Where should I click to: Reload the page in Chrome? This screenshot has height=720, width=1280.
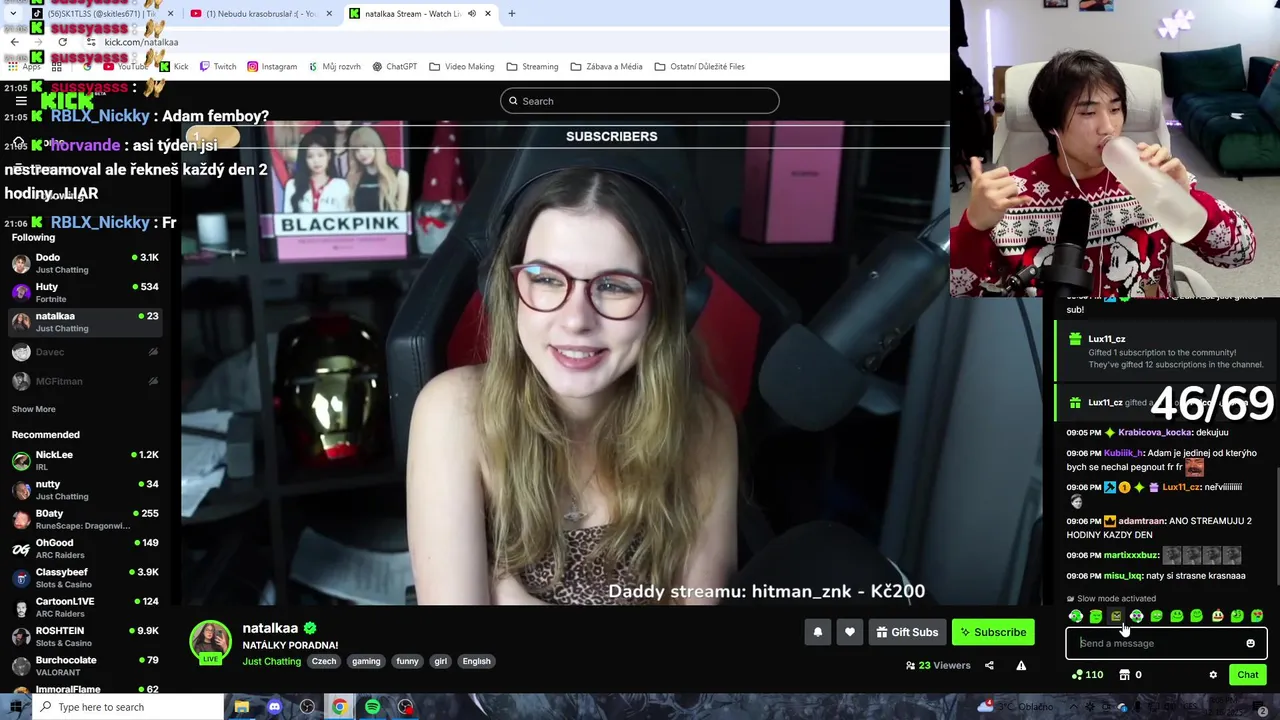pos(62,42)
